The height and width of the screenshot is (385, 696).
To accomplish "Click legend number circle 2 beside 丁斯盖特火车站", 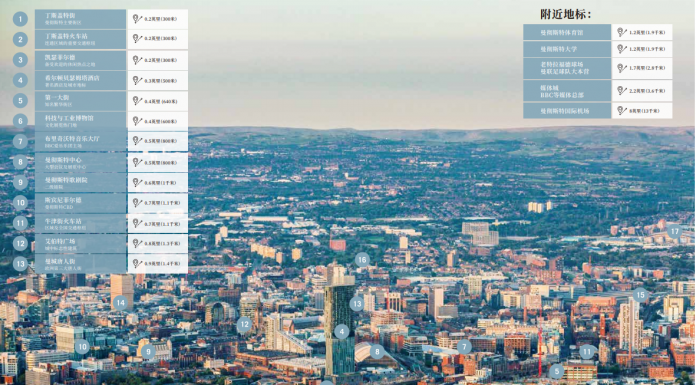I will point(20,40).
